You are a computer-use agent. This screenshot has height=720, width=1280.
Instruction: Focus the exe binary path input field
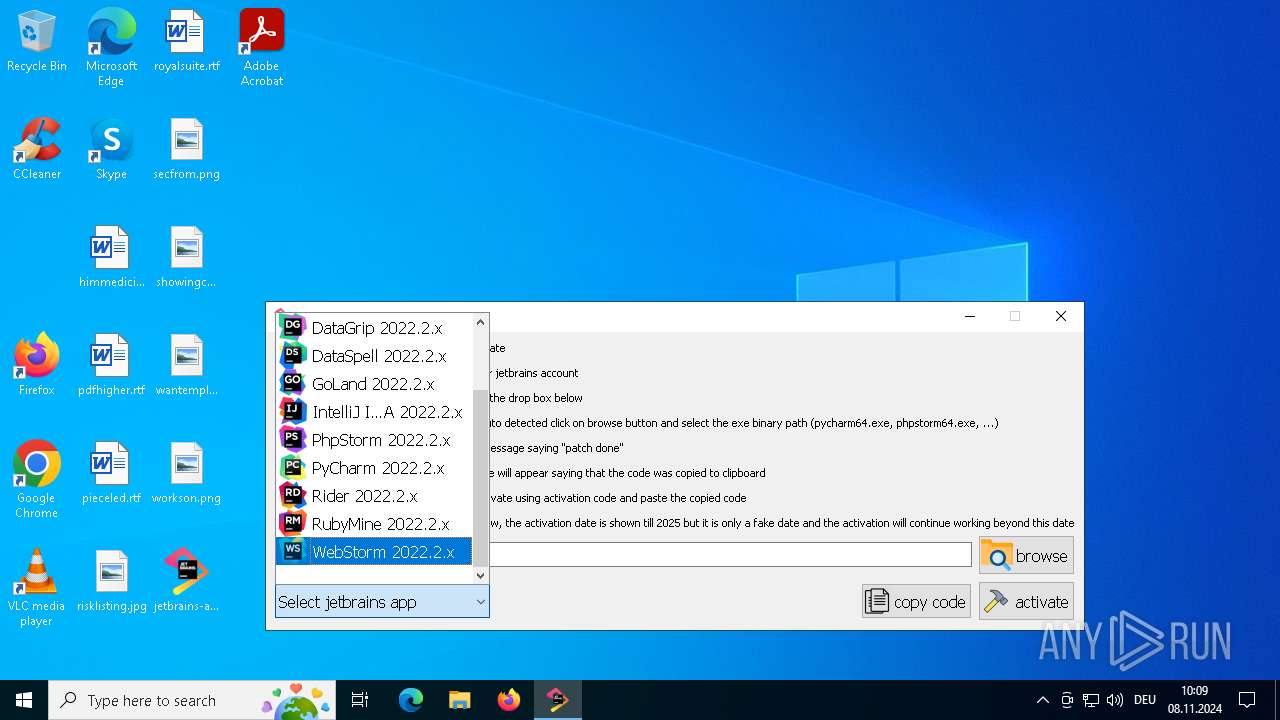730,555
